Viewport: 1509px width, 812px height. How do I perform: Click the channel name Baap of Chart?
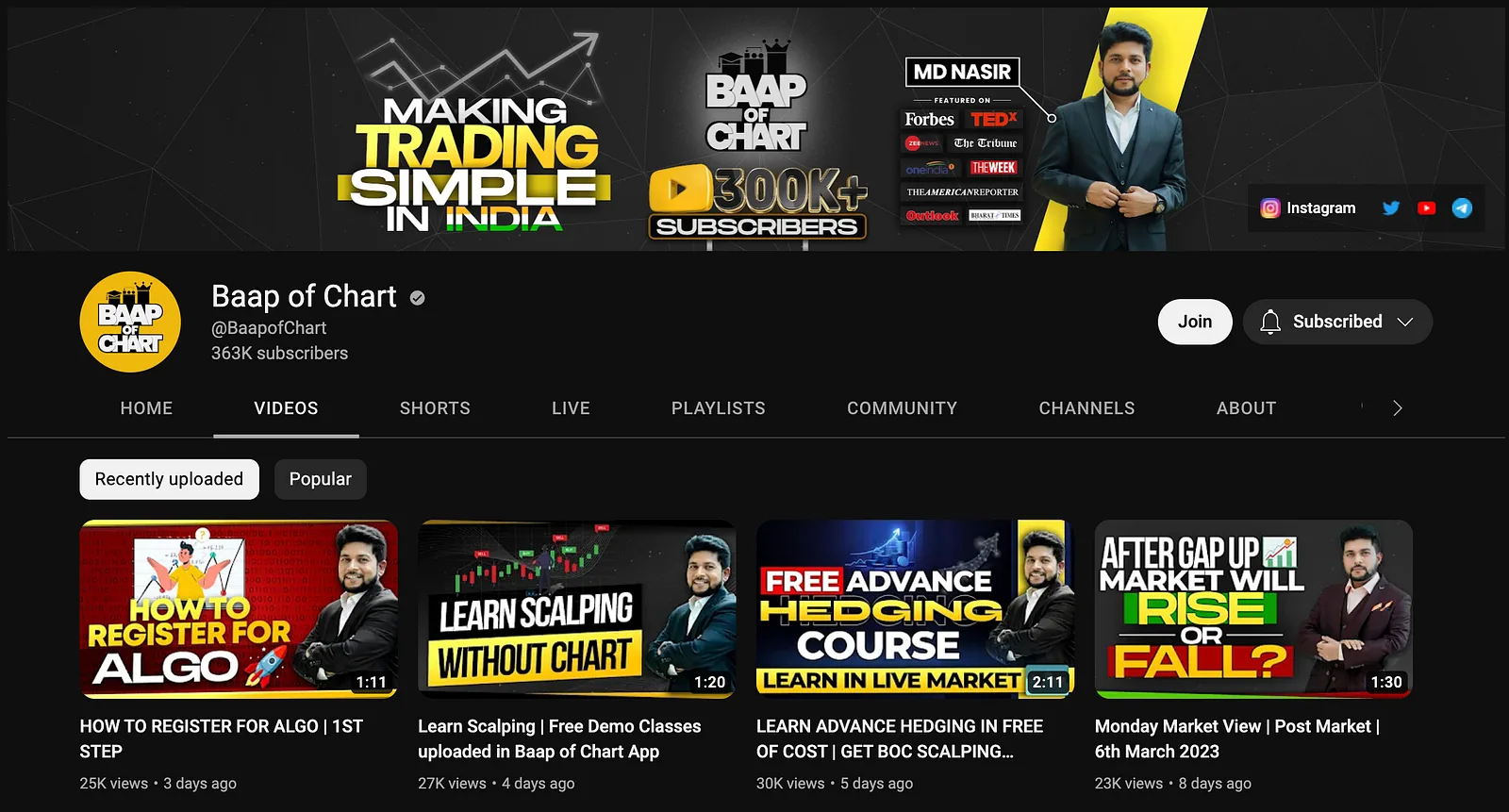pyautogui.click(x=304, y=297)
